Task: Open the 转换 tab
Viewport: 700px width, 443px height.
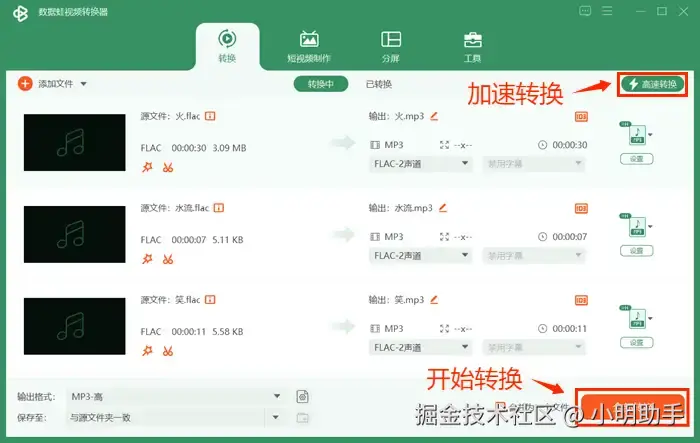Action: point(227,46)
